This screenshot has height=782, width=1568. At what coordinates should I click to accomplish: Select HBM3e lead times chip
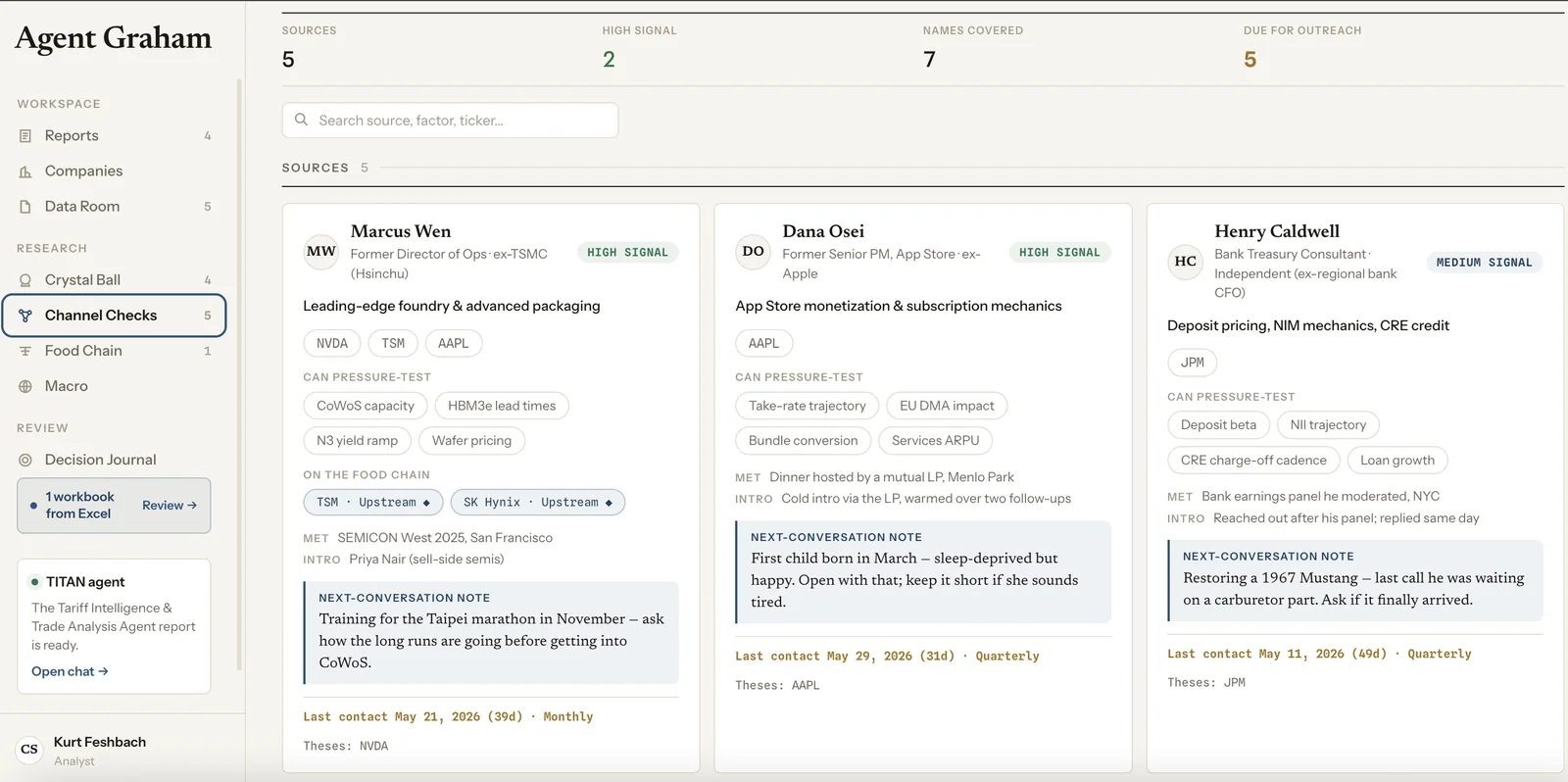click(502, 406)
